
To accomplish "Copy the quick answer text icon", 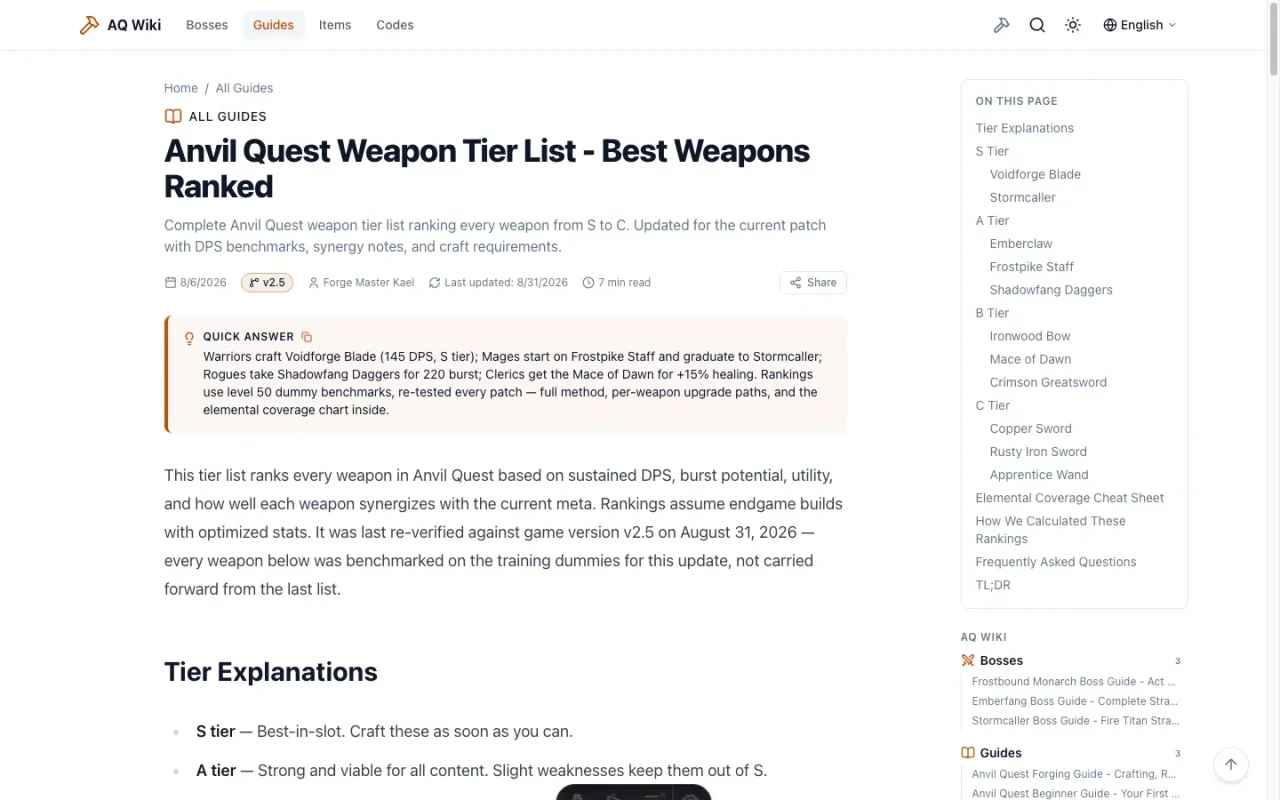I will [307, 337].
